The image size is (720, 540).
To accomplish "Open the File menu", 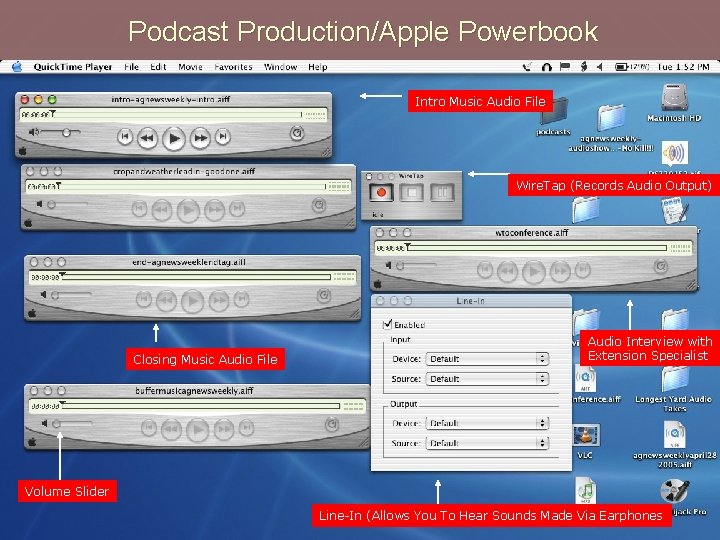I will pos(131,67).
